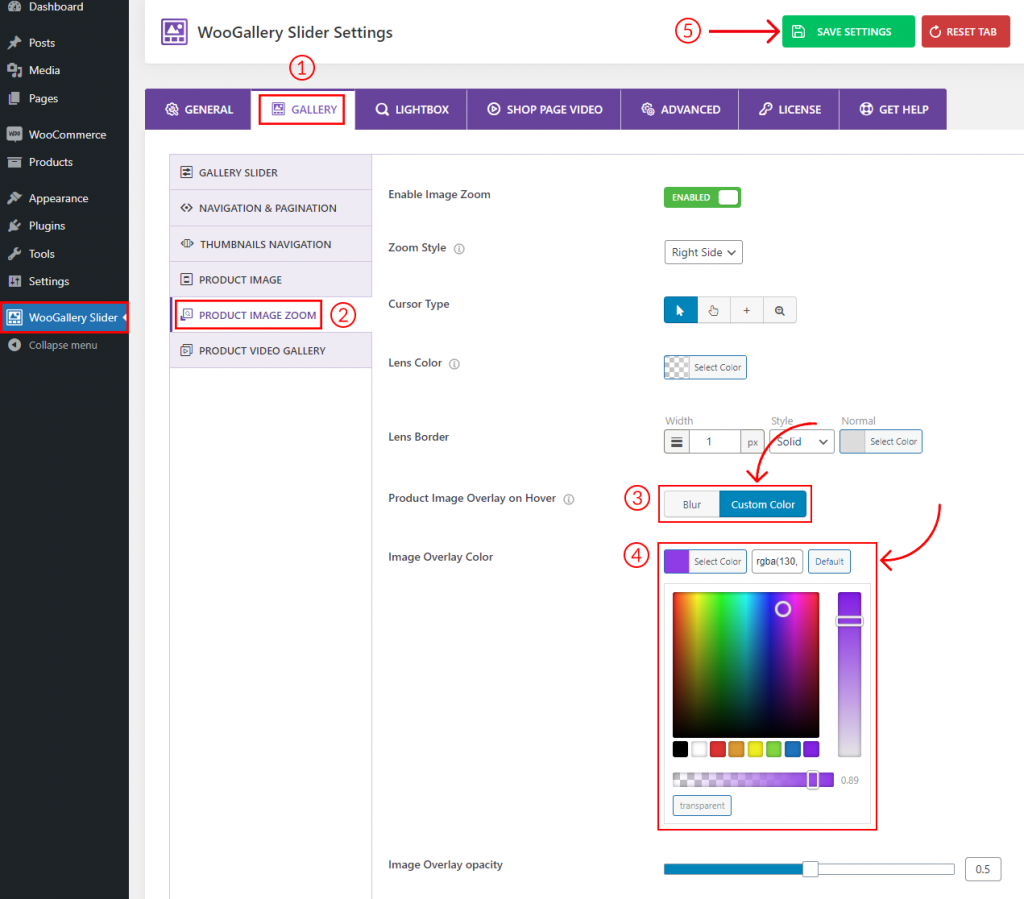1024x899 pixels.
Task: Select the Custom Color overlay option
Action: click(x=763, y=505)
